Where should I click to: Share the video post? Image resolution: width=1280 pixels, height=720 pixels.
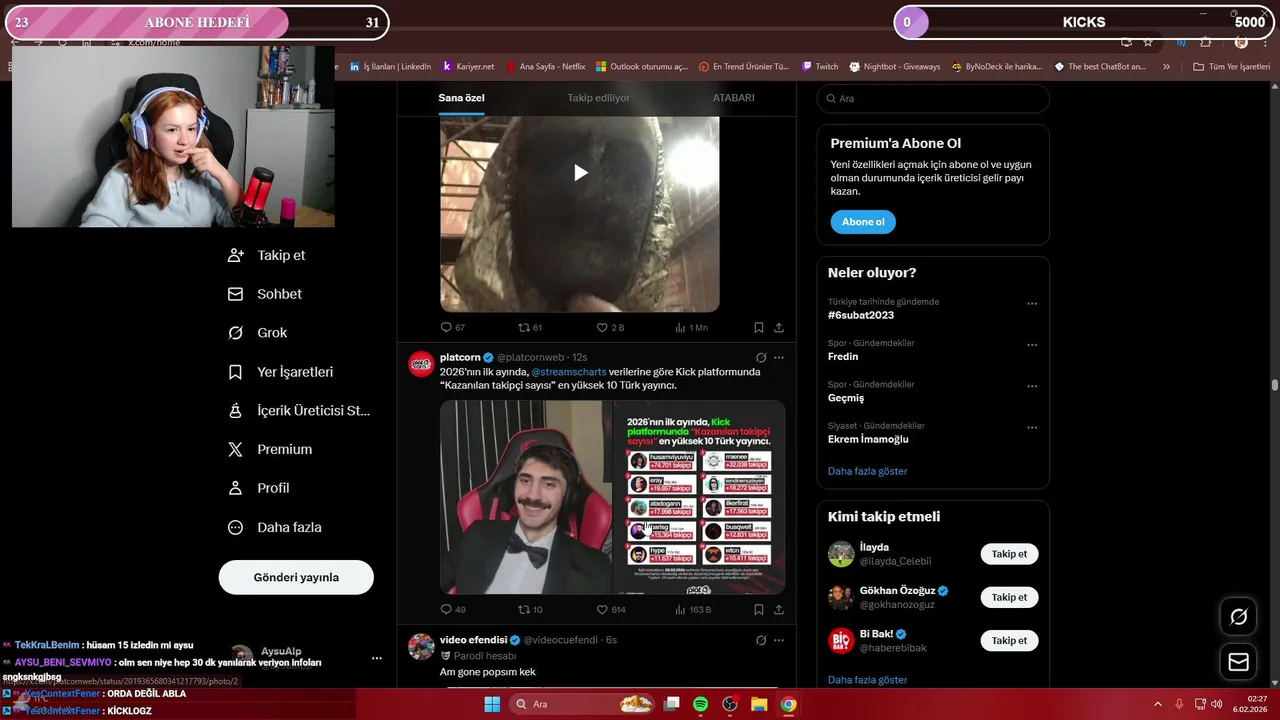779,327
